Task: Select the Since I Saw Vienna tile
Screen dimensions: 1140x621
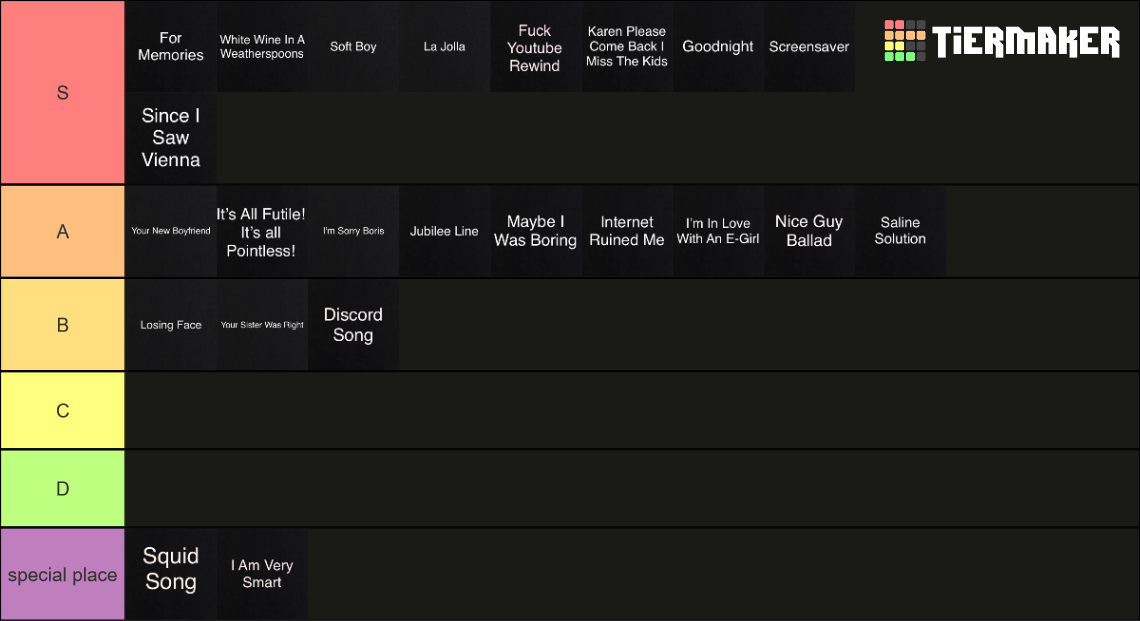Action: pyautogui.click(x=171, y=137)
